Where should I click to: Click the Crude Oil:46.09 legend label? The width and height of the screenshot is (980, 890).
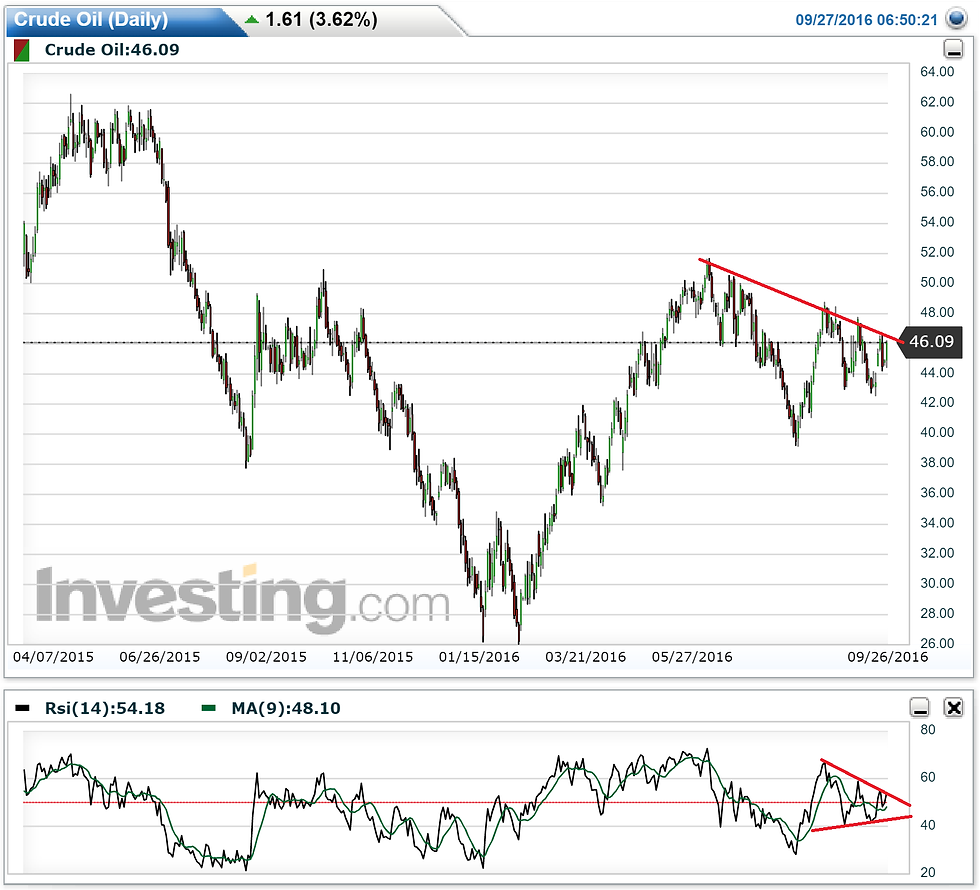coord(112,50)
